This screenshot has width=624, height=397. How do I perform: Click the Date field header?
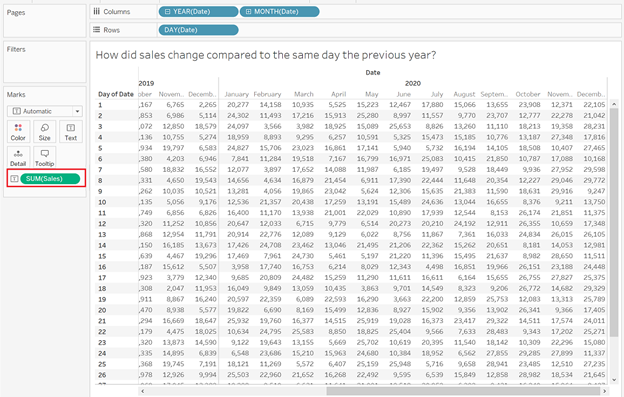(x=373, y=72)
